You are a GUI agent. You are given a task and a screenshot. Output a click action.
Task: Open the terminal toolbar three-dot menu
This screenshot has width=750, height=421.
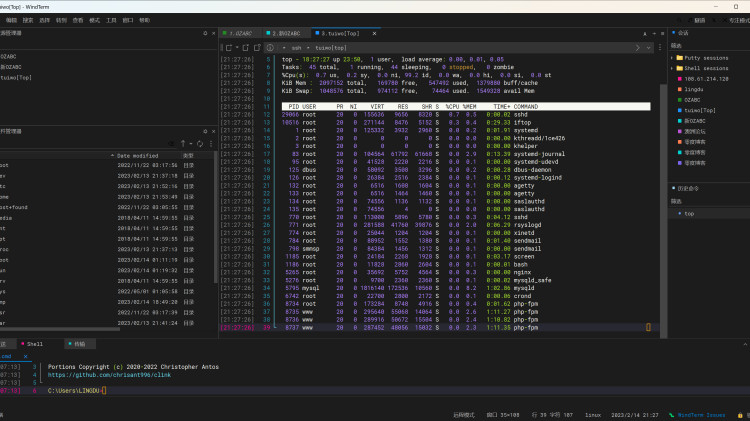click(660, 48)
